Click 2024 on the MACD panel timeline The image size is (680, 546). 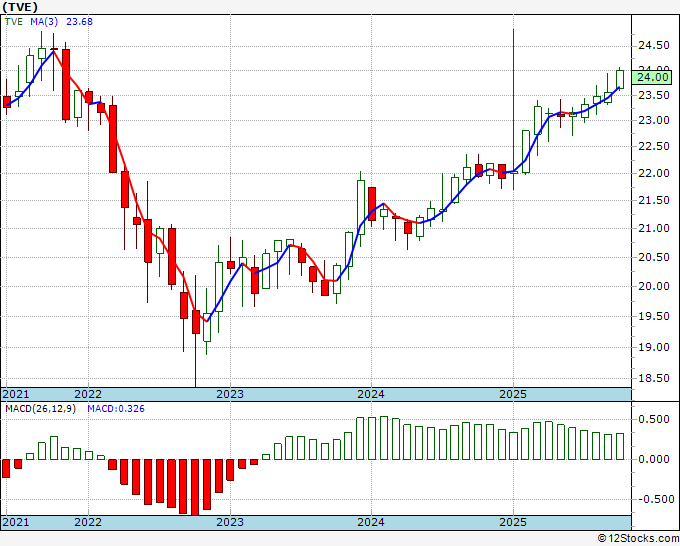[371, 522]
